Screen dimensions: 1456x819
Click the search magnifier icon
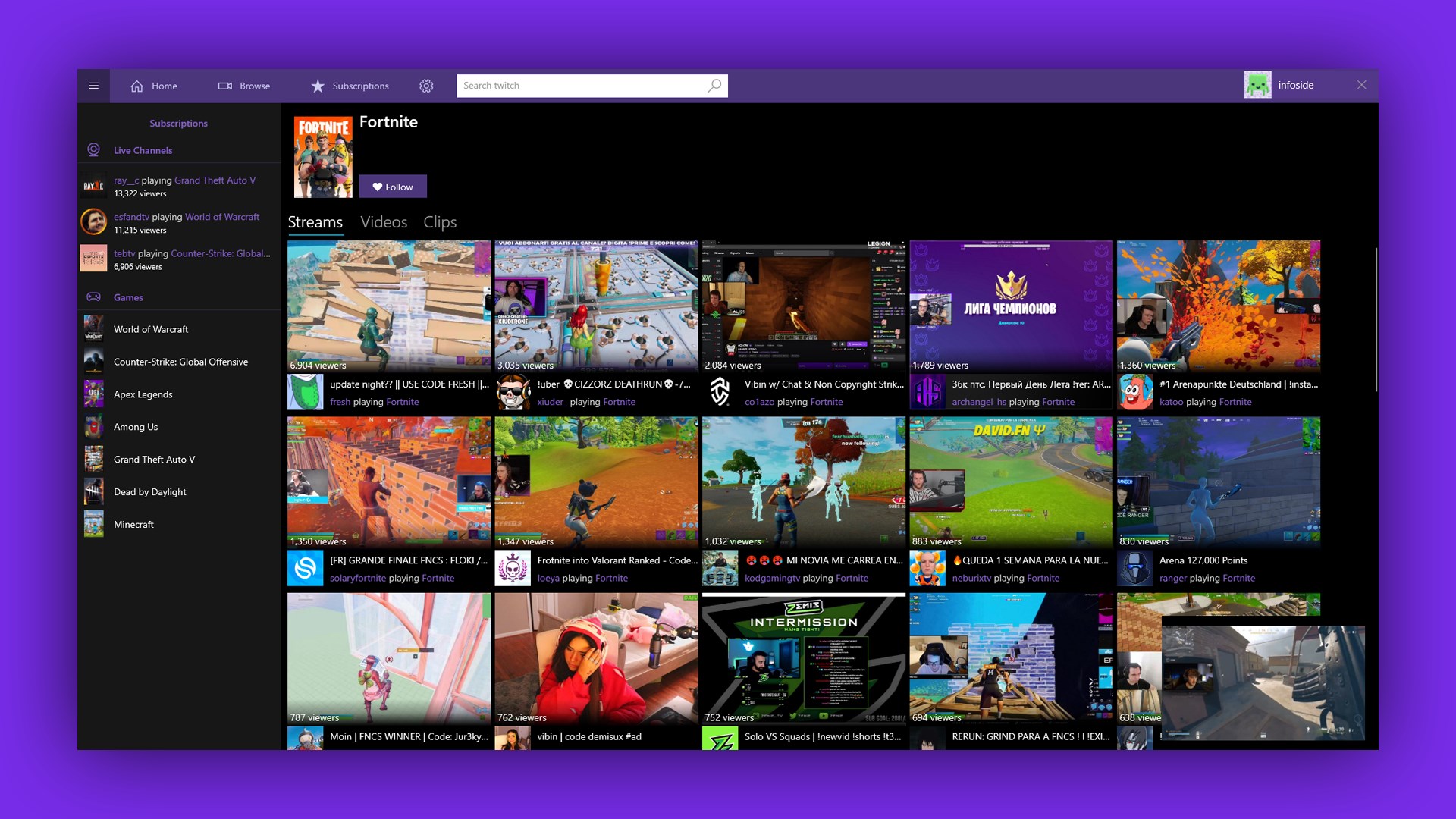pos(714,85)
